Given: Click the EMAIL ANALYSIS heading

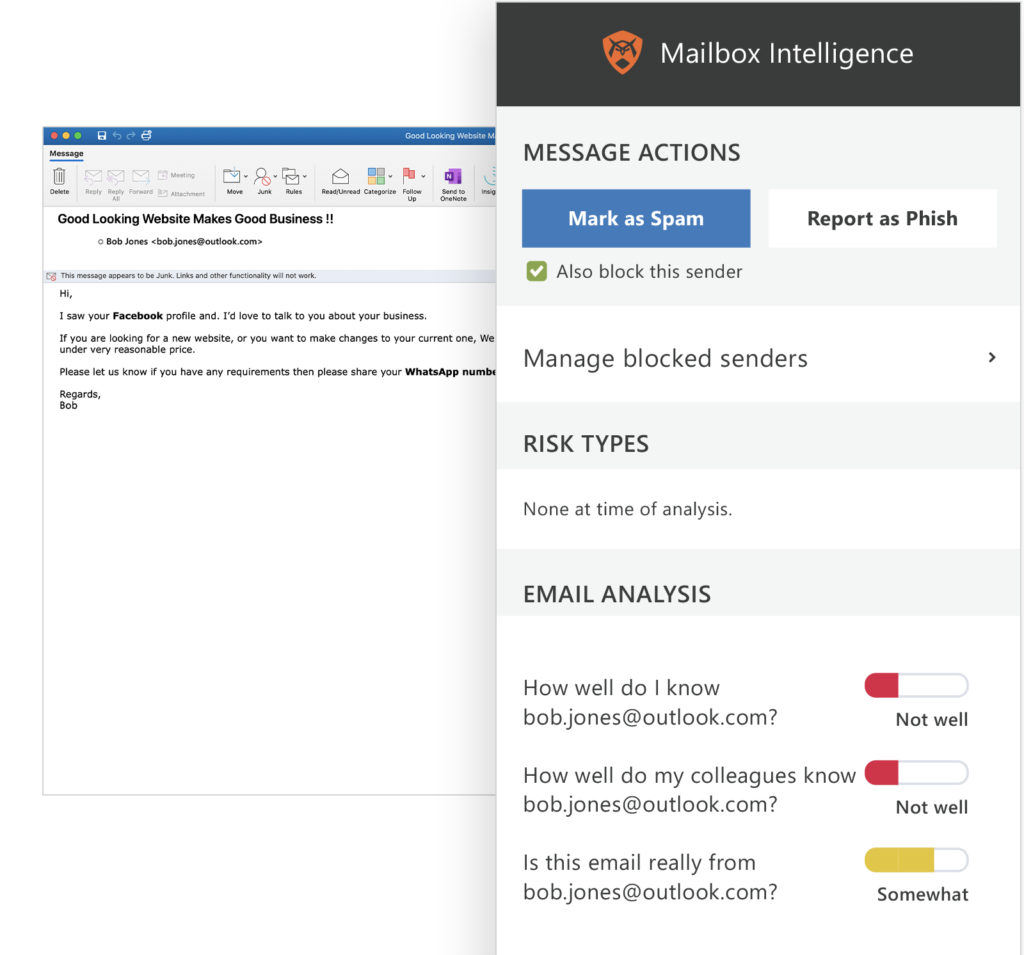Looking at the screenshot, I should point(616,594).
